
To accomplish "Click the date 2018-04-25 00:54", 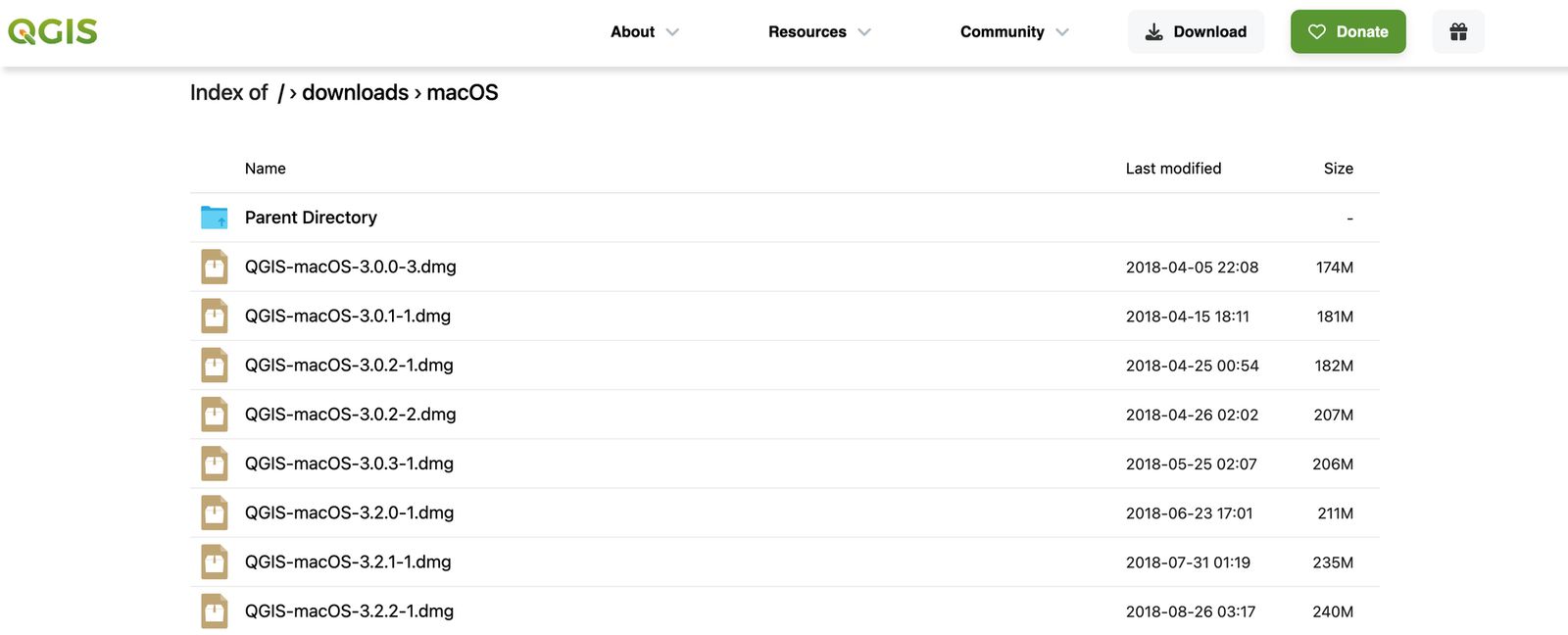I will point(1192,366).
